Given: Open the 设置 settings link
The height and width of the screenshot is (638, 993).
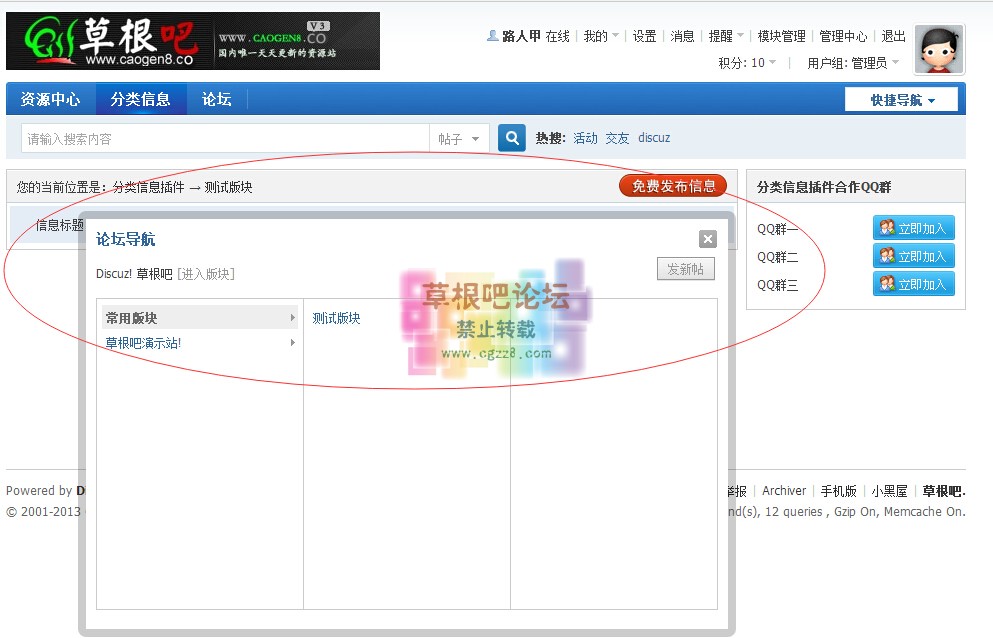Looking at the screenshot, I should click(645, 36).
